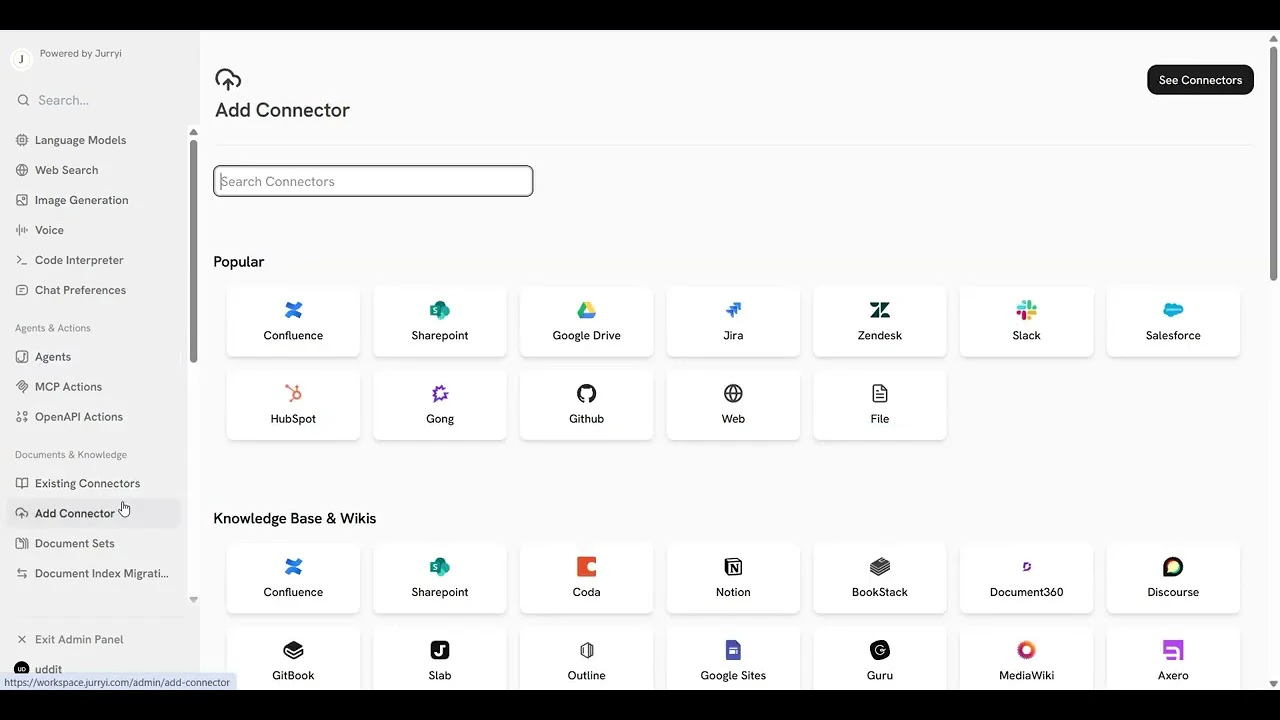Click the page scrollbar down arrow
The width and height of the screenshot is (1280, 720).
coord(1273,684)
